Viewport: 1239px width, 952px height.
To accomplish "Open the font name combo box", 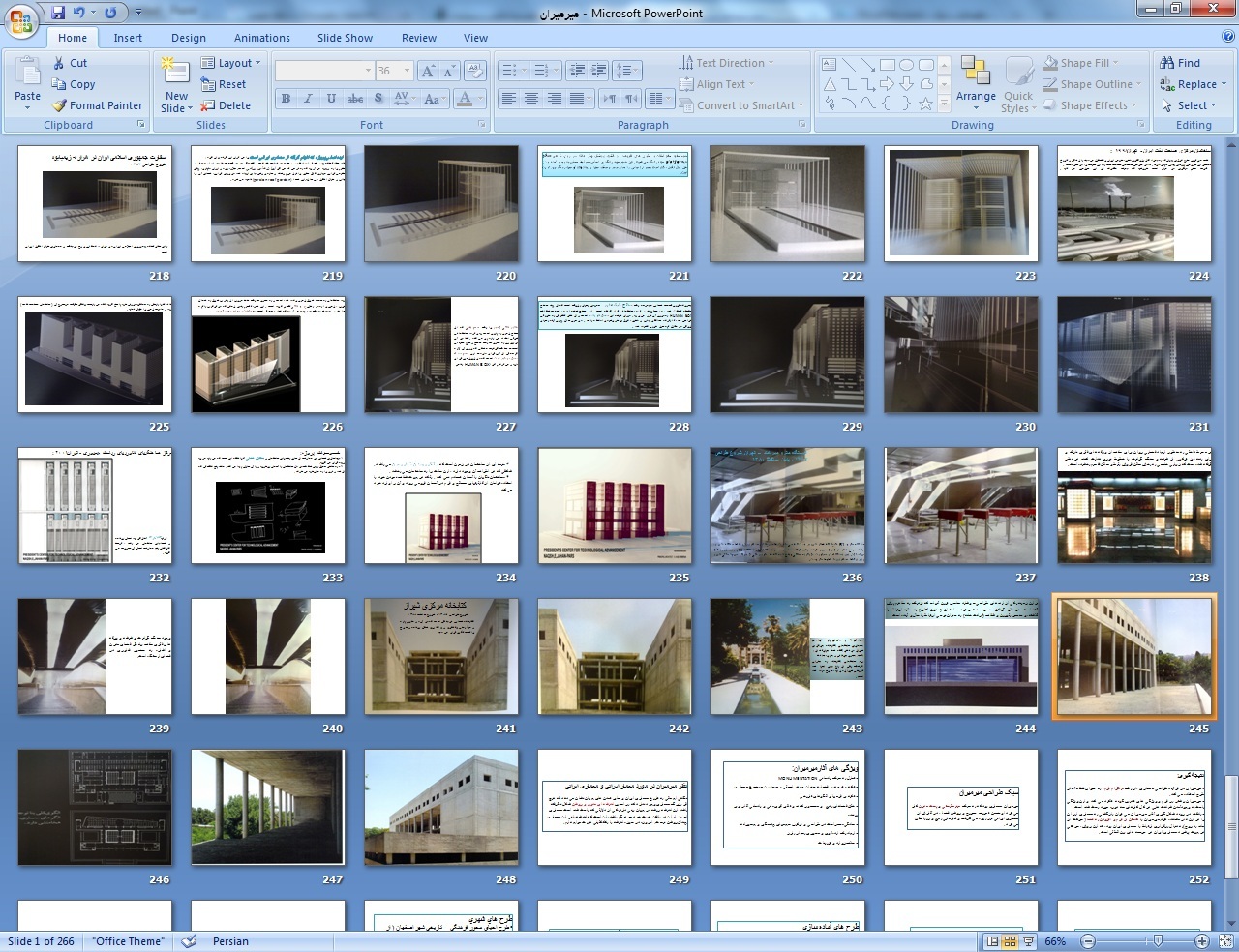I will pyautogui.click(x=325, y=71).
